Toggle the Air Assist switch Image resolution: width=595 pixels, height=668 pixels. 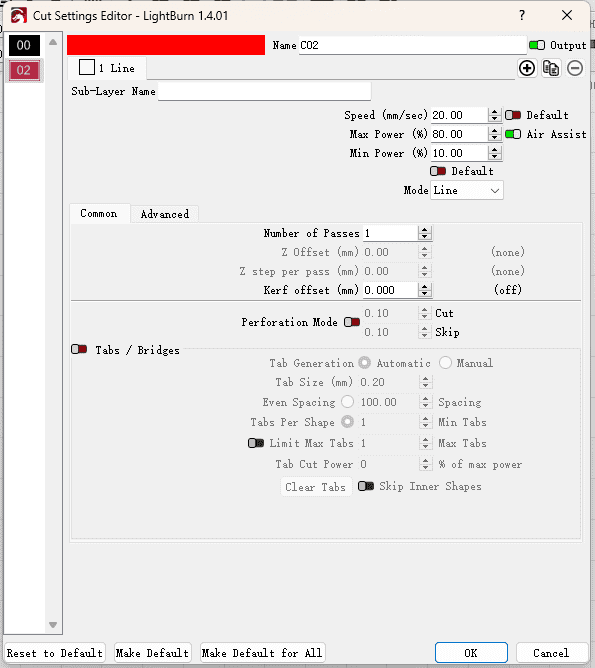point(513,134)
